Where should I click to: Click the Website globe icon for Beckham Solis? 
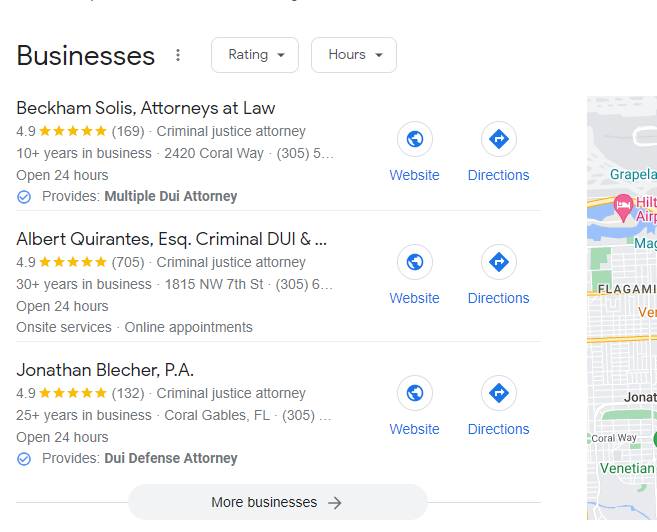(414, 139)
